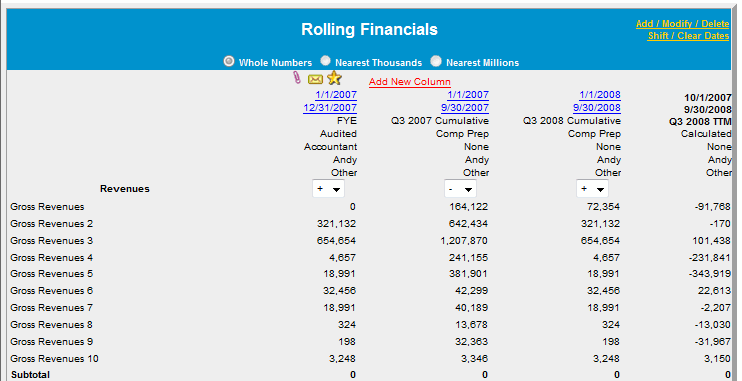
Task: Click the 1/1/2008 start date link
Action: click(x=600, y=95)
